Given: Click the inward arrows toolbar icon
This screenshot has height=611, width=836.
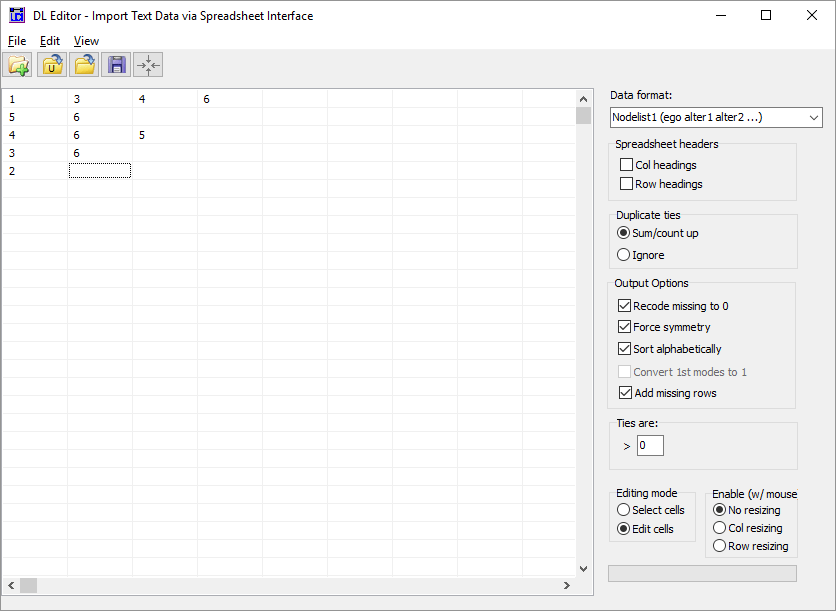Looking at the screenshot, I should click(148, 66).
